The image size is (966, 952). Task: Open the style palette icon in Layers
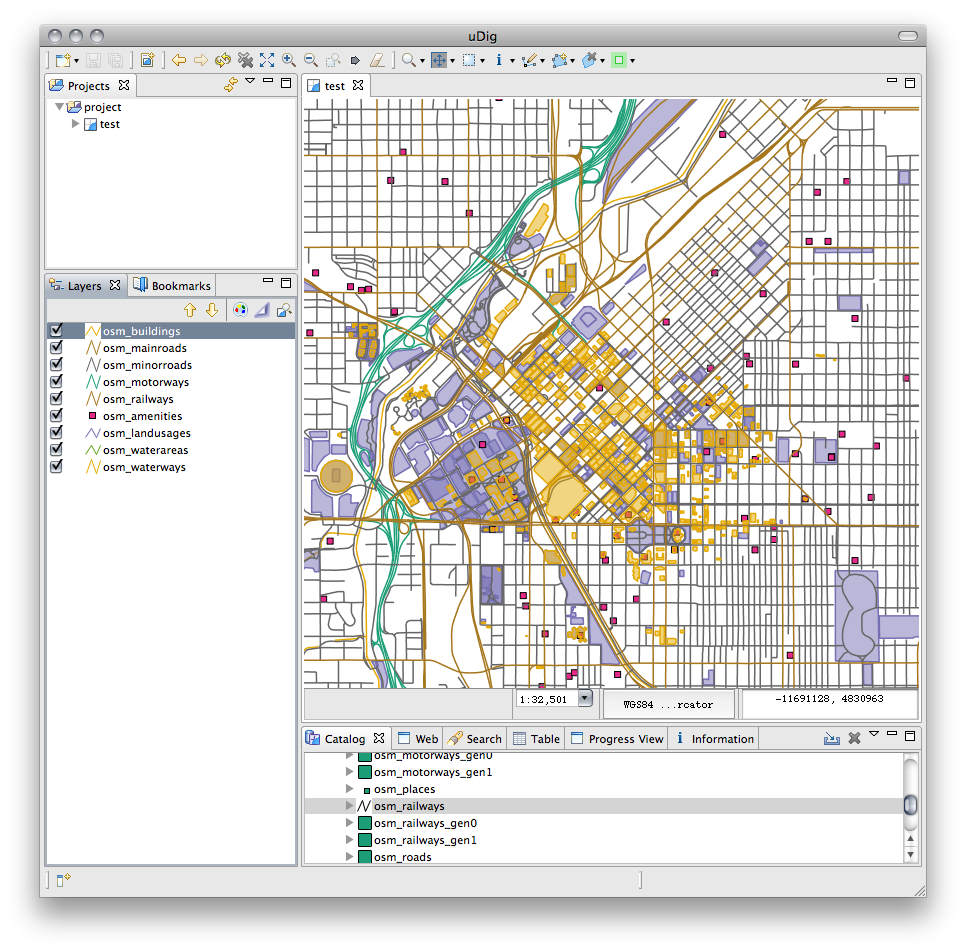pyautogui.click(x=239, y=310)
